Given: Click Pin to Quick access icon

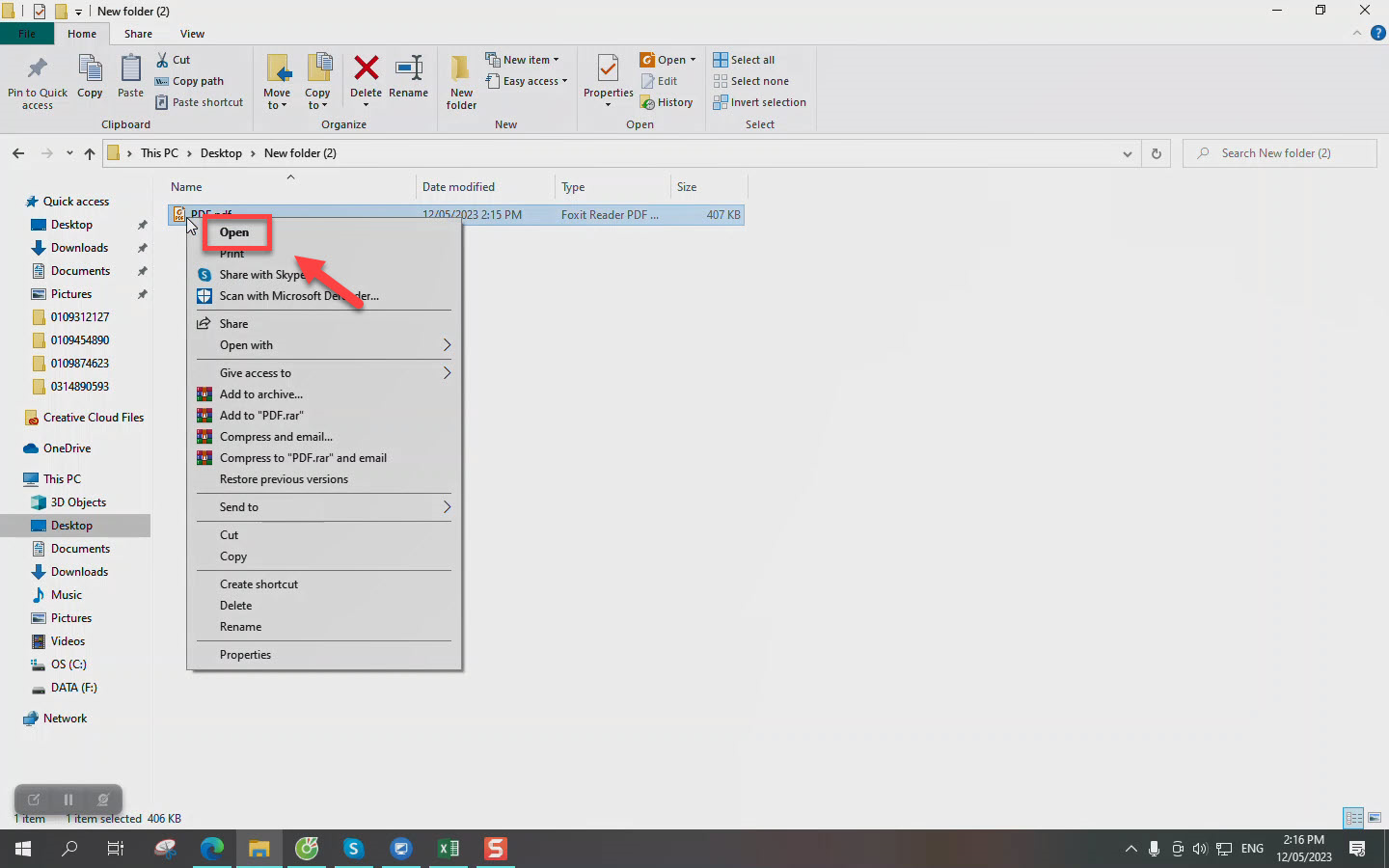Looking at the screenshot, I should [x=38, y=69].
